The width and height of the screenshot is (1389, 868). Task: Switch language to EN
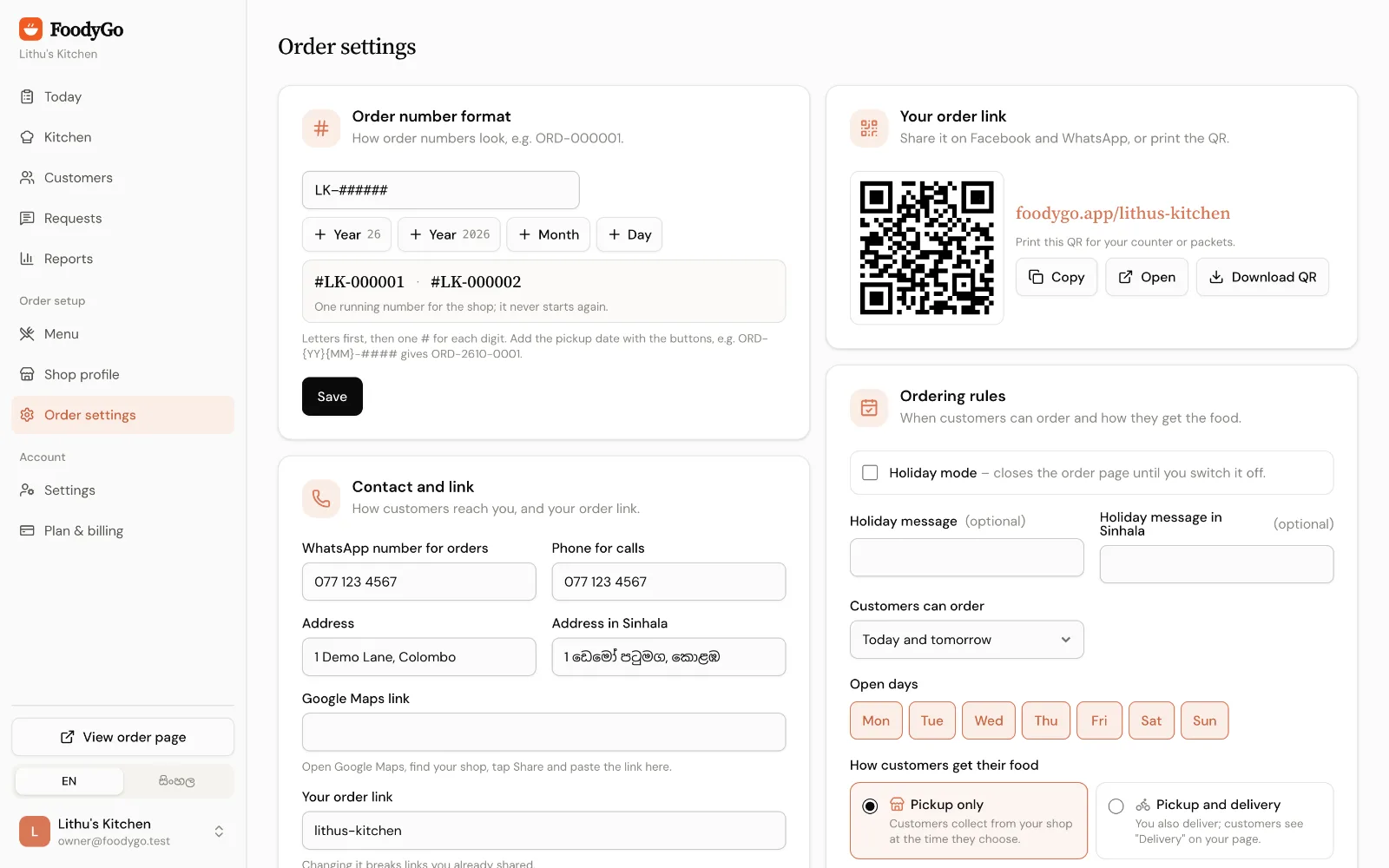[69, 781]
